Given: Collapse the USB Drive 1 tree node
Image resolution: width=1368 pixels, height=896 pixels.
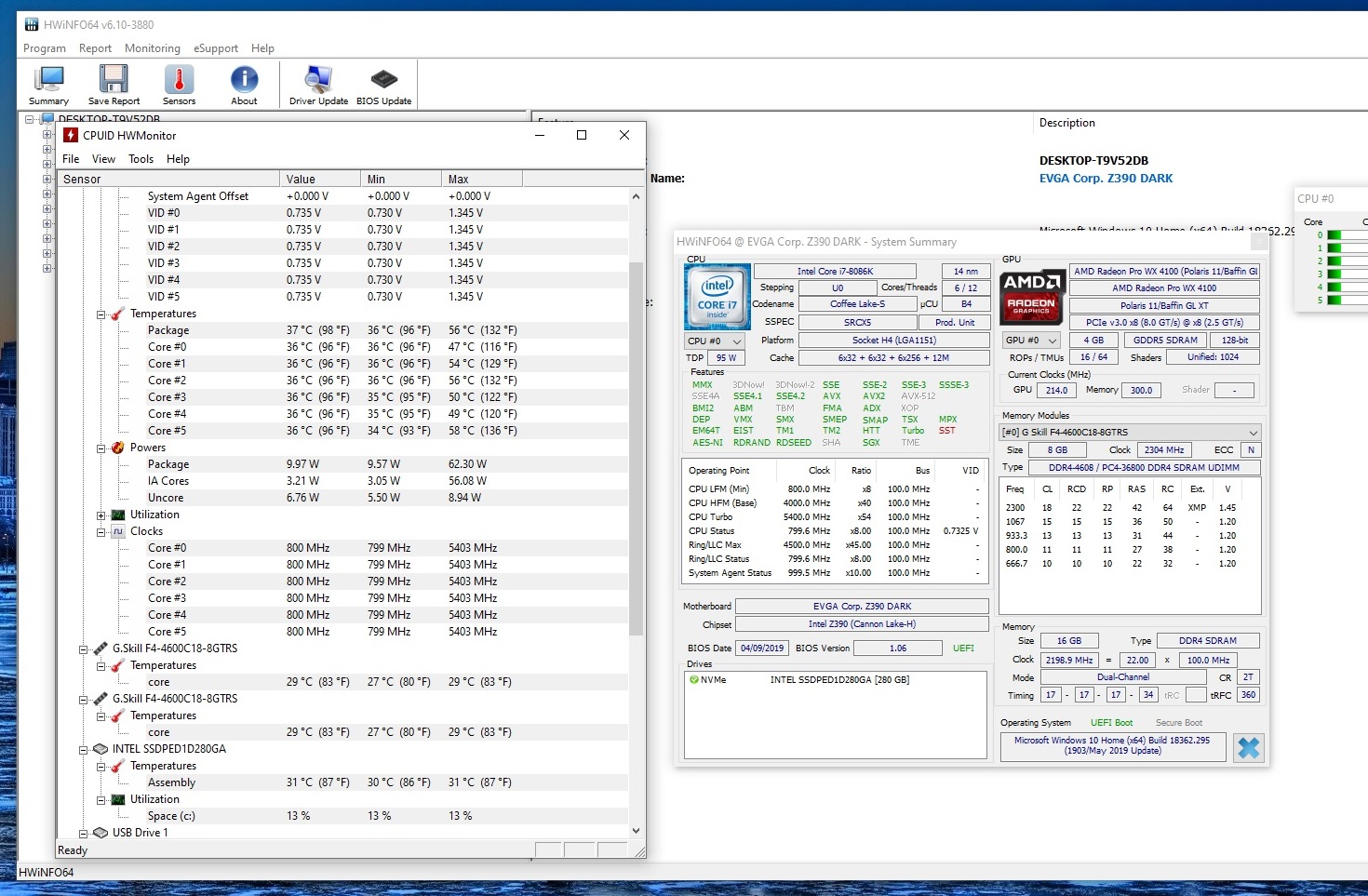Looking at the screenshot, I should pyautogui.click(x=84, y=834).
